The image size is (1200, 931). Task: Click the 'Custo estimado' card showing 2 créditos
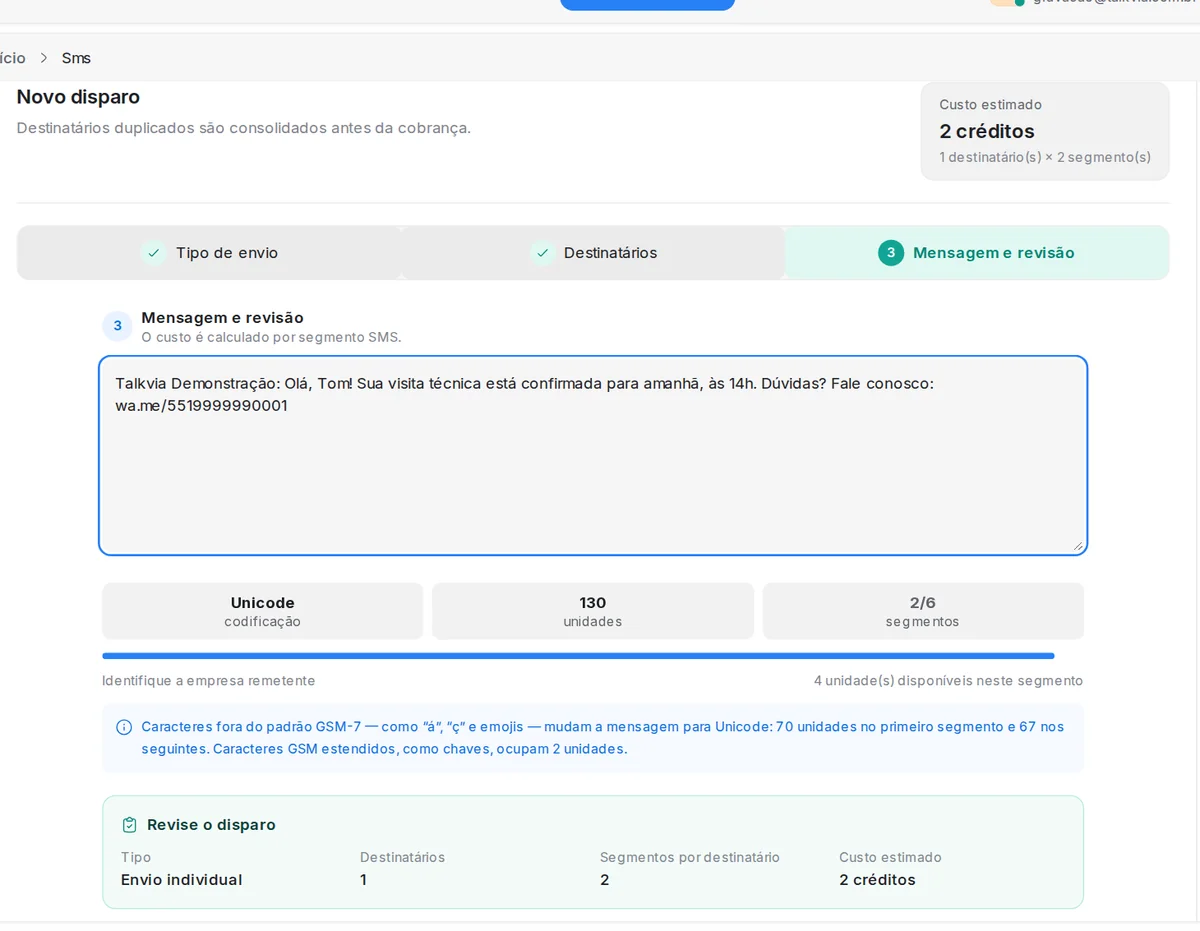point(1045,131)
